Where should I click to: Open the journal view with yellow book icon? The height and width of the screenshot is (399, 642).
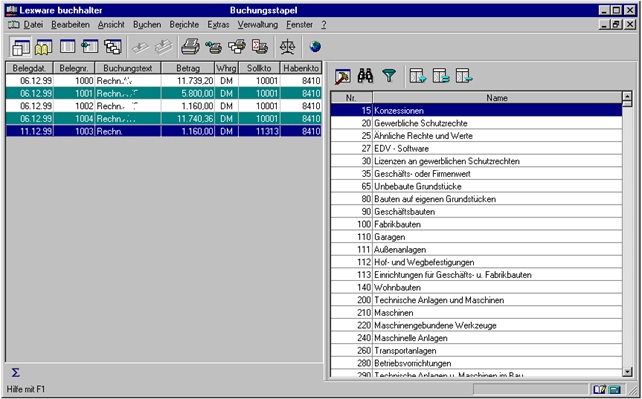pos(43,47)
